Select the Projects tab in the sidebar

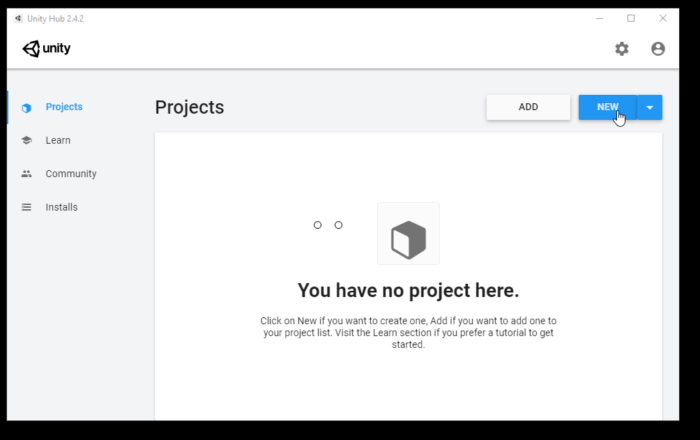point(64,107)
